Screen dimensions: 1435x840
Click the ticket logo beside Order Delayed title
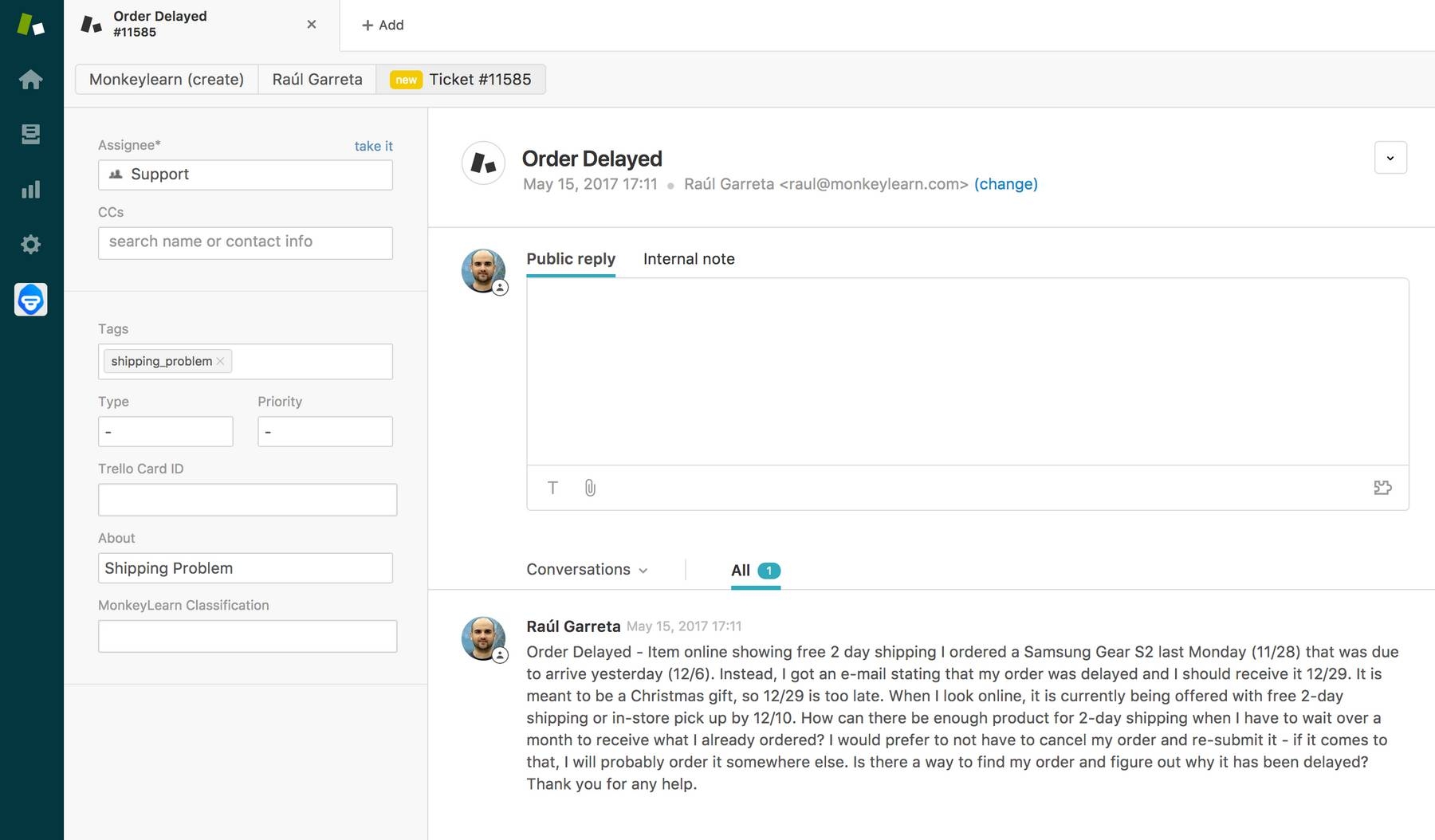tap(483, 163)
